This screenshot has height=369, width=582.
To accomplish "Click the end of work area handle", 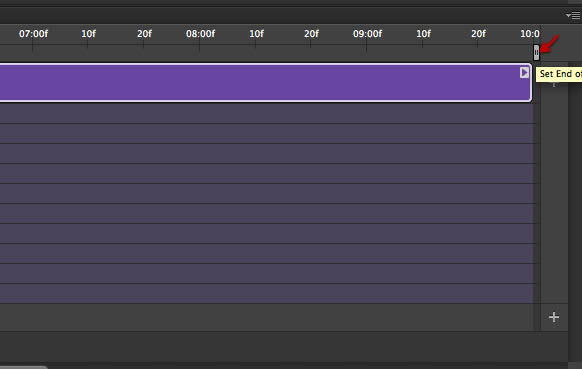I will 536,52.
